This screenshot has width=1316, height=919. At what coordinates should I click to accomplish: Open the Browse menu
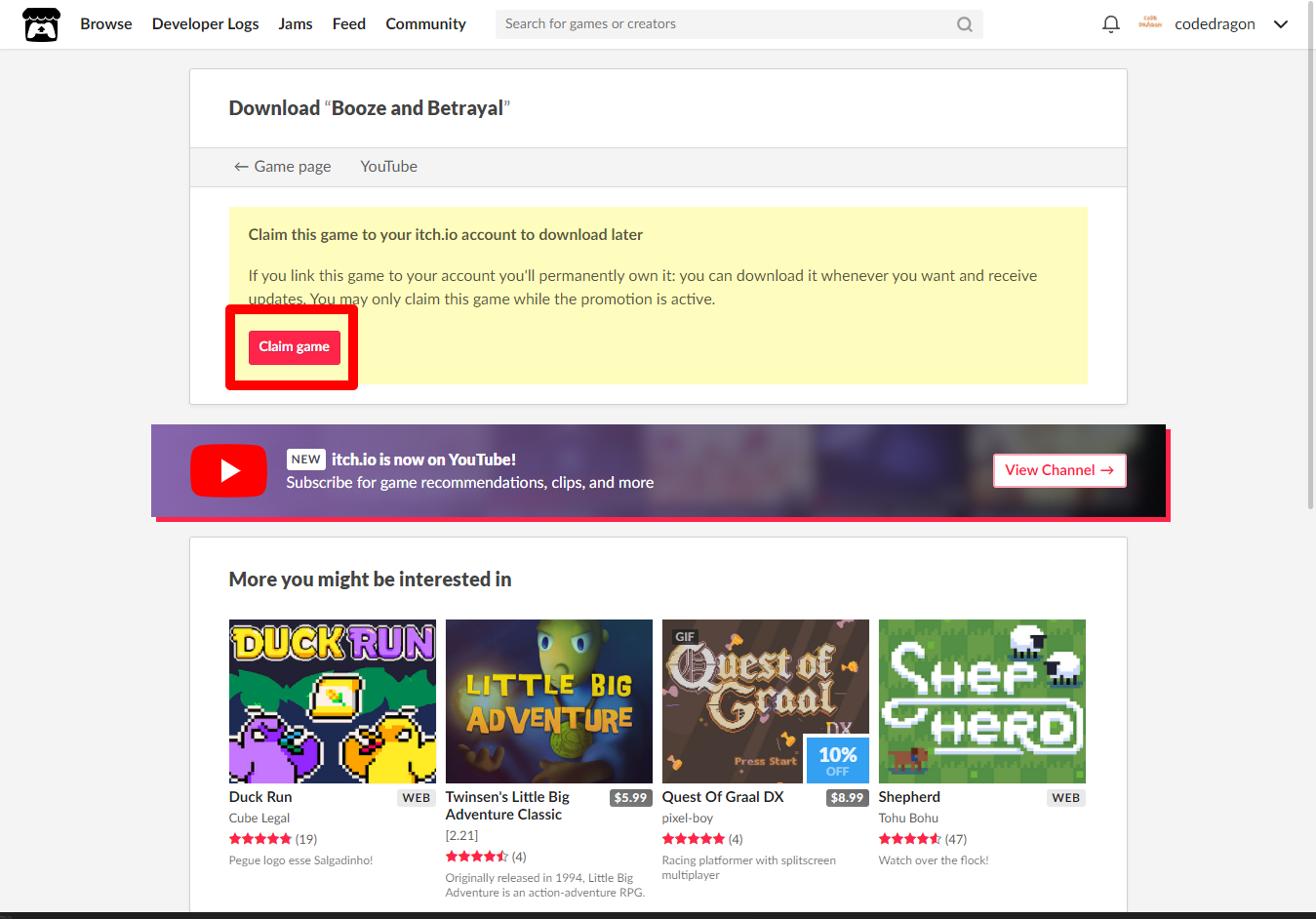(x=106, y=23)
